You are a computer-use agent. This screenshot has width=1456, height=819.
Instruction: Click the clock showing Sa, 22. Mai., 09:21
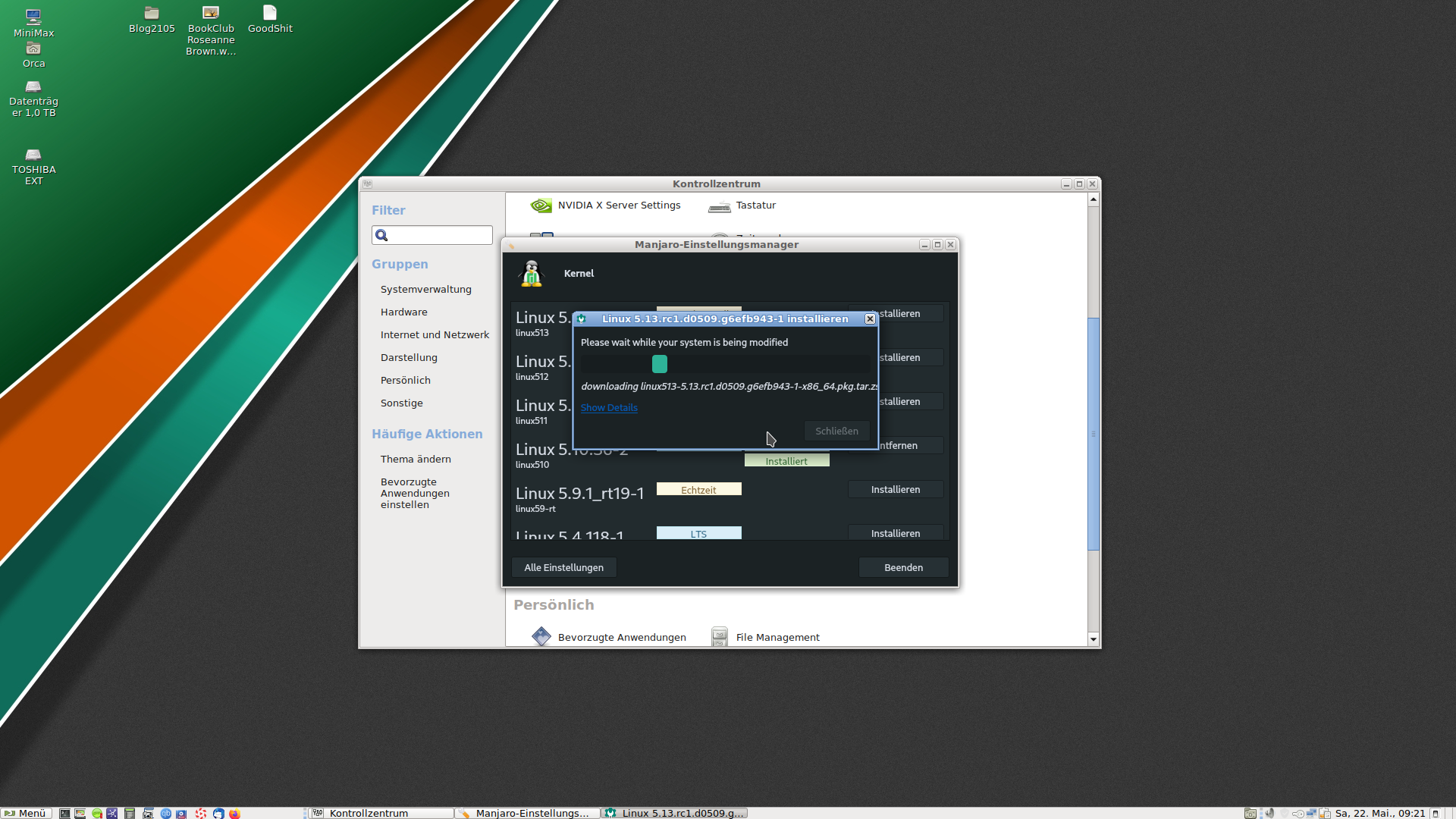coord(1380,813)
